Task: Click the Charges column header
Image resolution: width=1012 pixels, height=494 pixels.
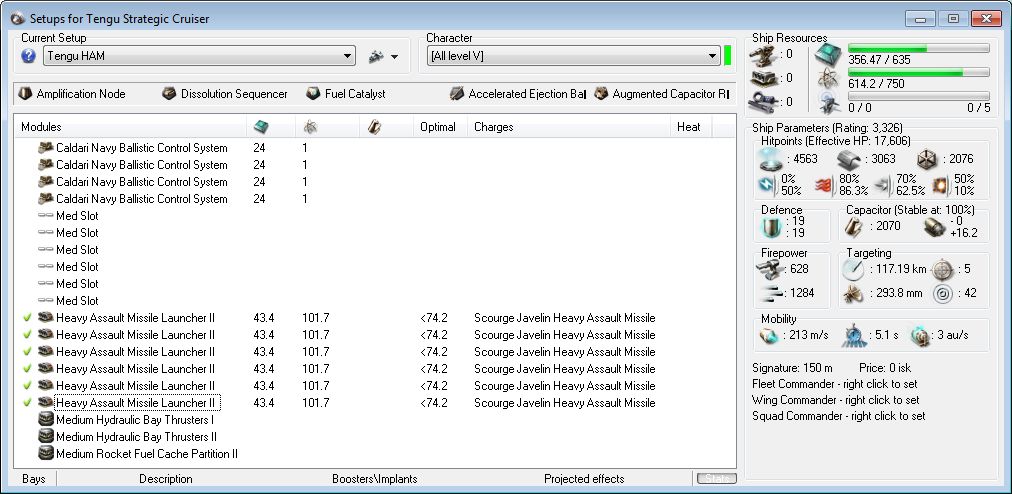Action: click(494, 127)
